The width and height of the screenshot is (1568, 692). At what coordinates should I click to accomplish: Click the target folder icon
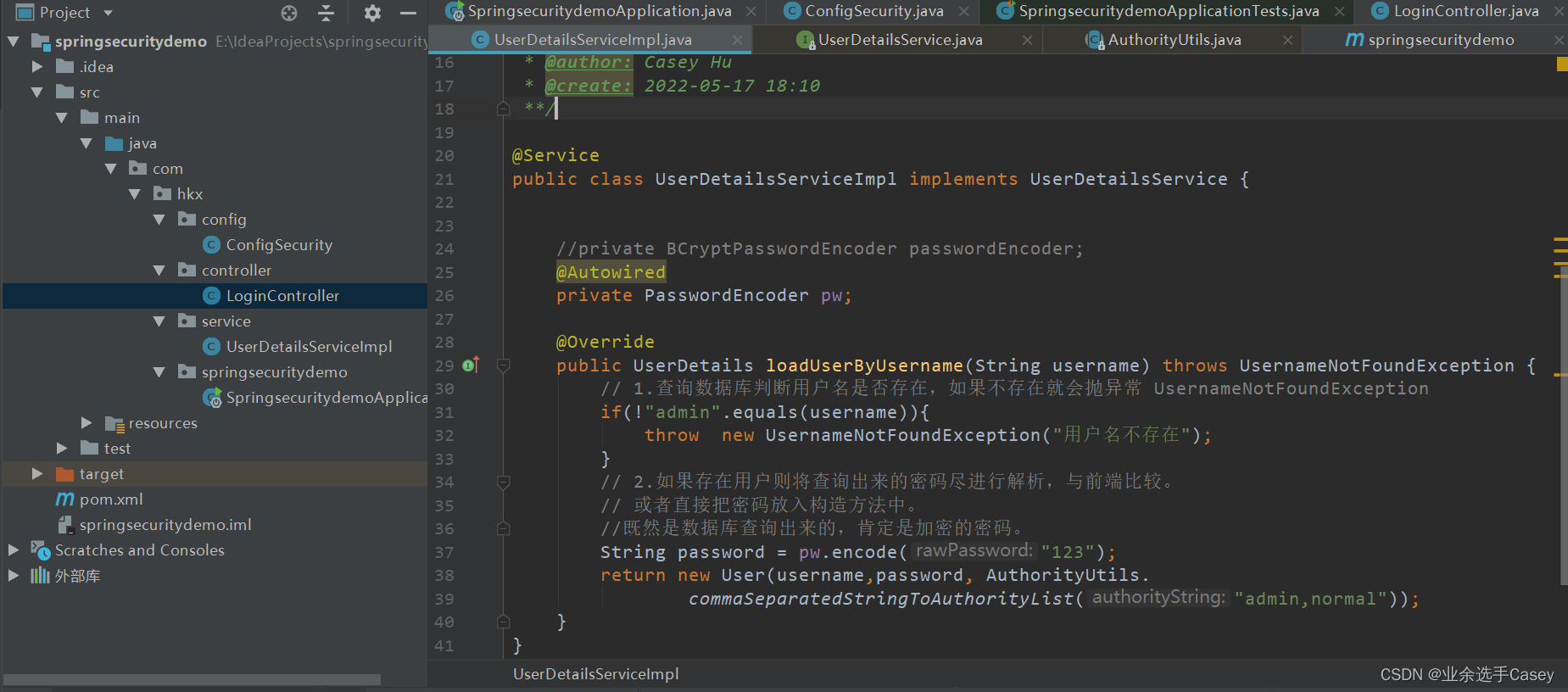pyautogui.click(x=65, y=473)
